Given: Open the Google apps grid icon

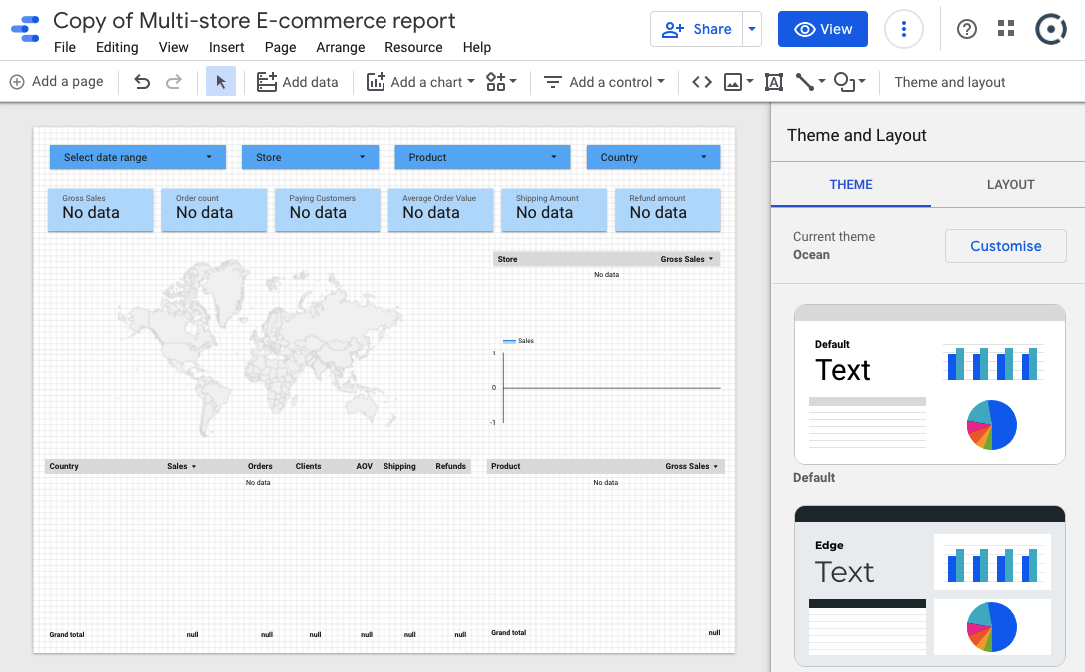Looking at the screenshot, I should click(x=1006, y=28).
